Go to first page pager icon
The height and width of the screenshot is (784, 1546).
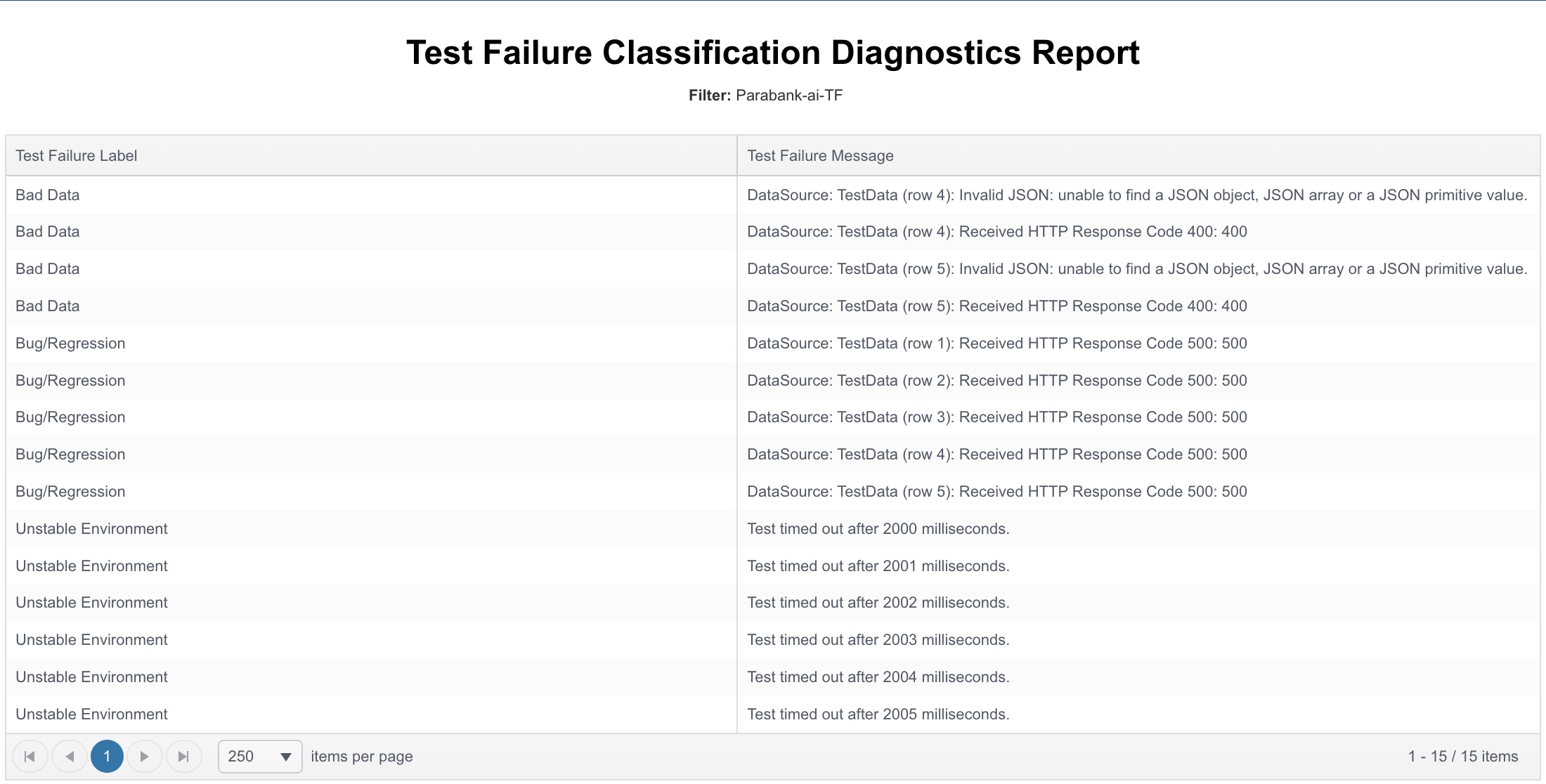tap(30, 757)
